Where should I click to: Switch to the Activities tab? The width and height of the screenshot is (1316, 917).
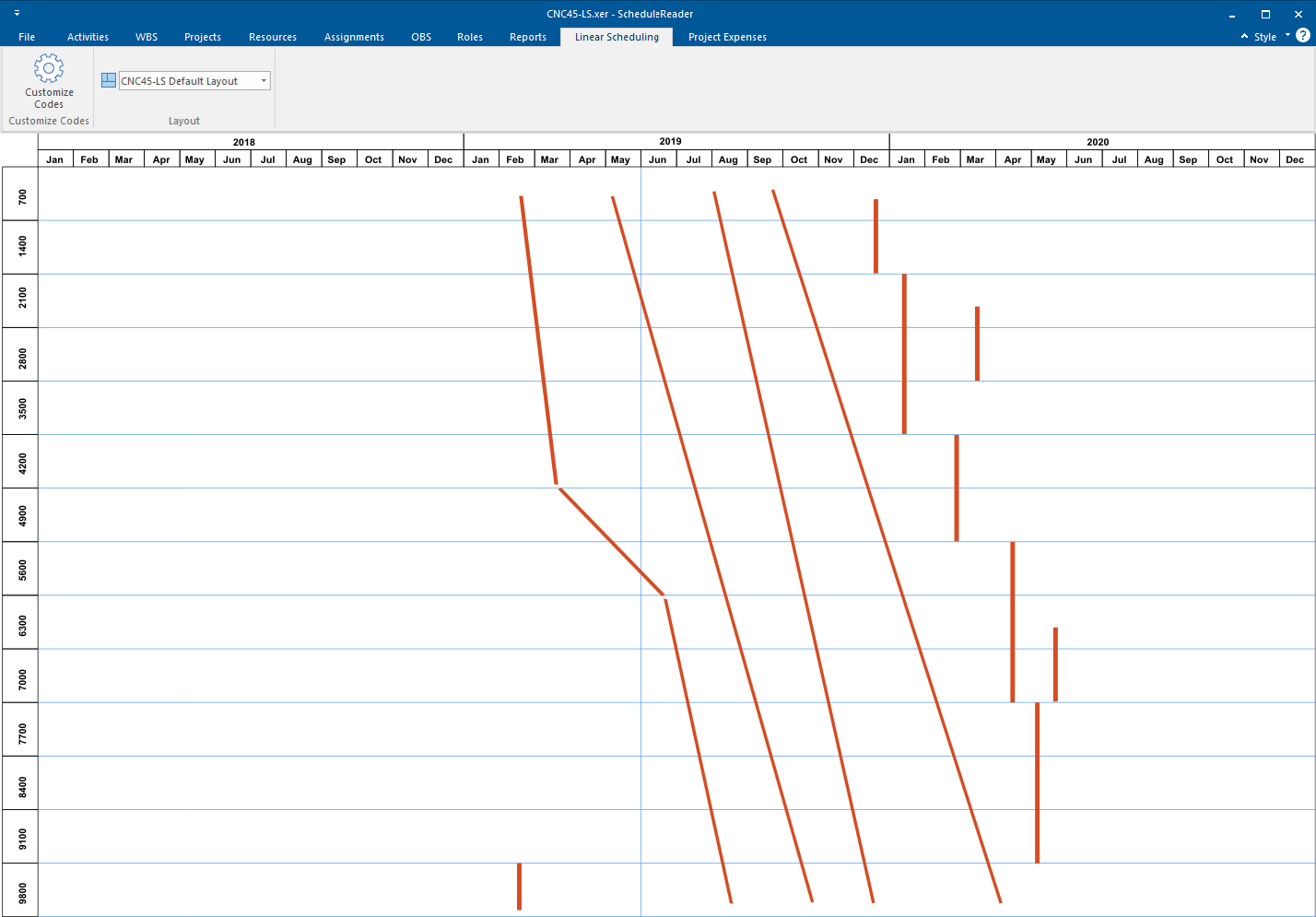88,37
